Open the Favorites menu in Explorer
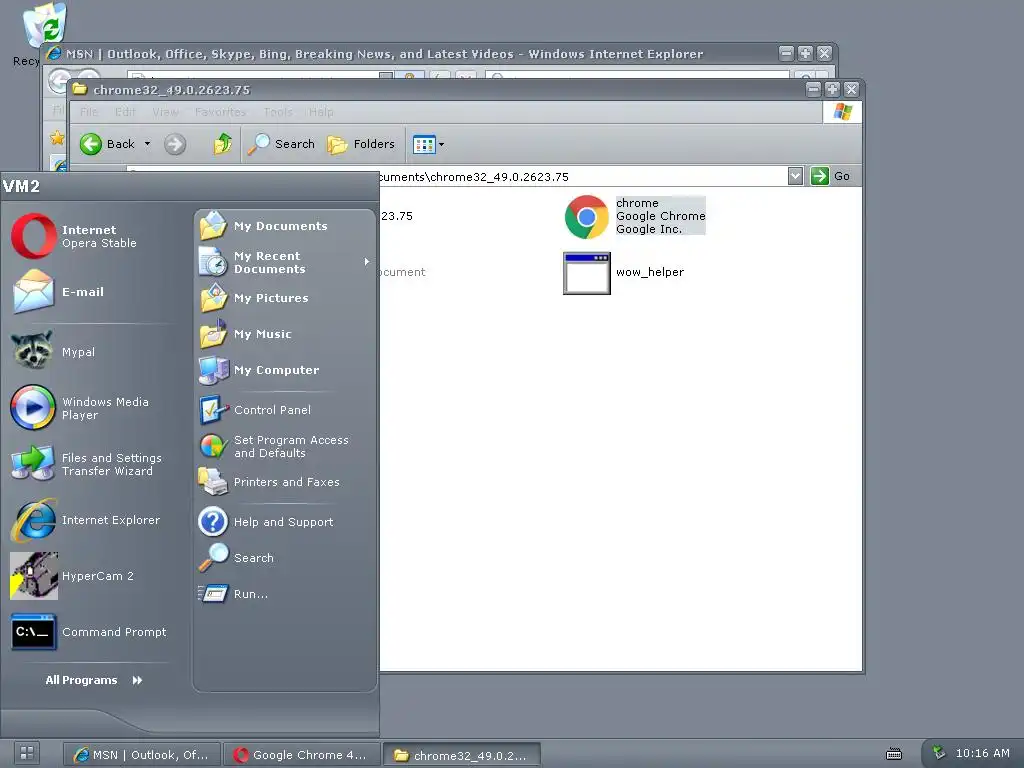Screen dimensions: 1024x768 click(221, 112)
